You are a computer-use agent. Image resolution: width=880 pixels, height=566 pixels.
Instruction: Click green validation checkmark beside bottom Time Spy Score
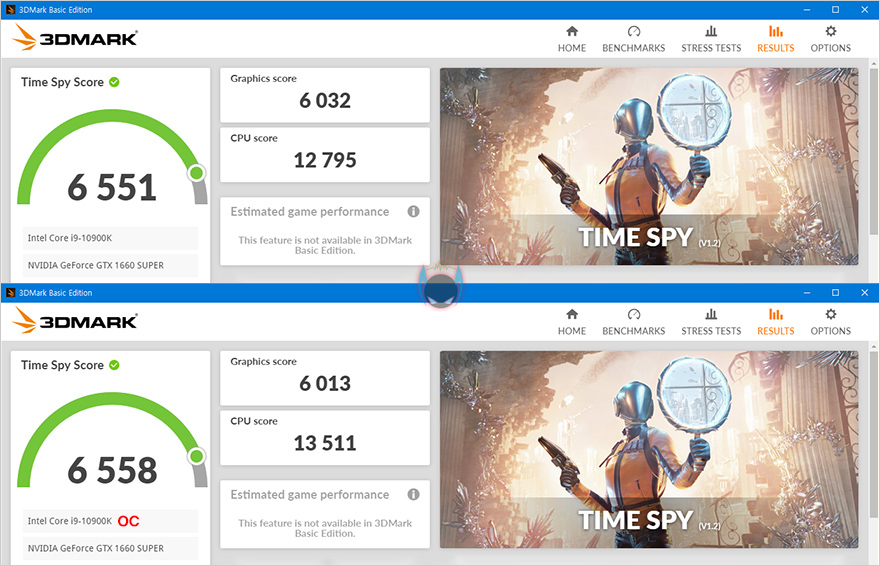(x=114, y=365)
